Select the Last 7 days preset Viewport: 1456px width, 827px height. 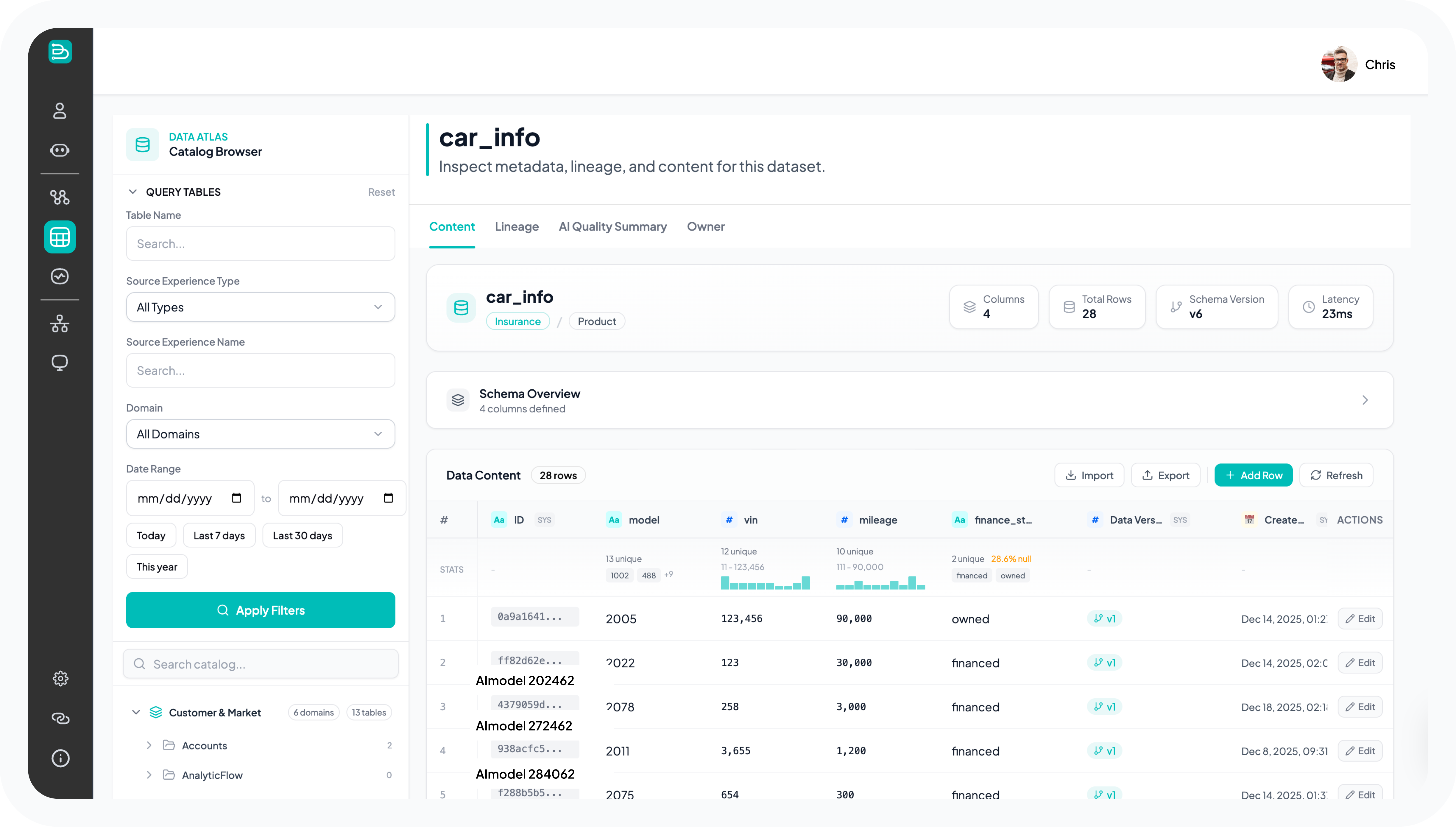(x=219, y=536)
